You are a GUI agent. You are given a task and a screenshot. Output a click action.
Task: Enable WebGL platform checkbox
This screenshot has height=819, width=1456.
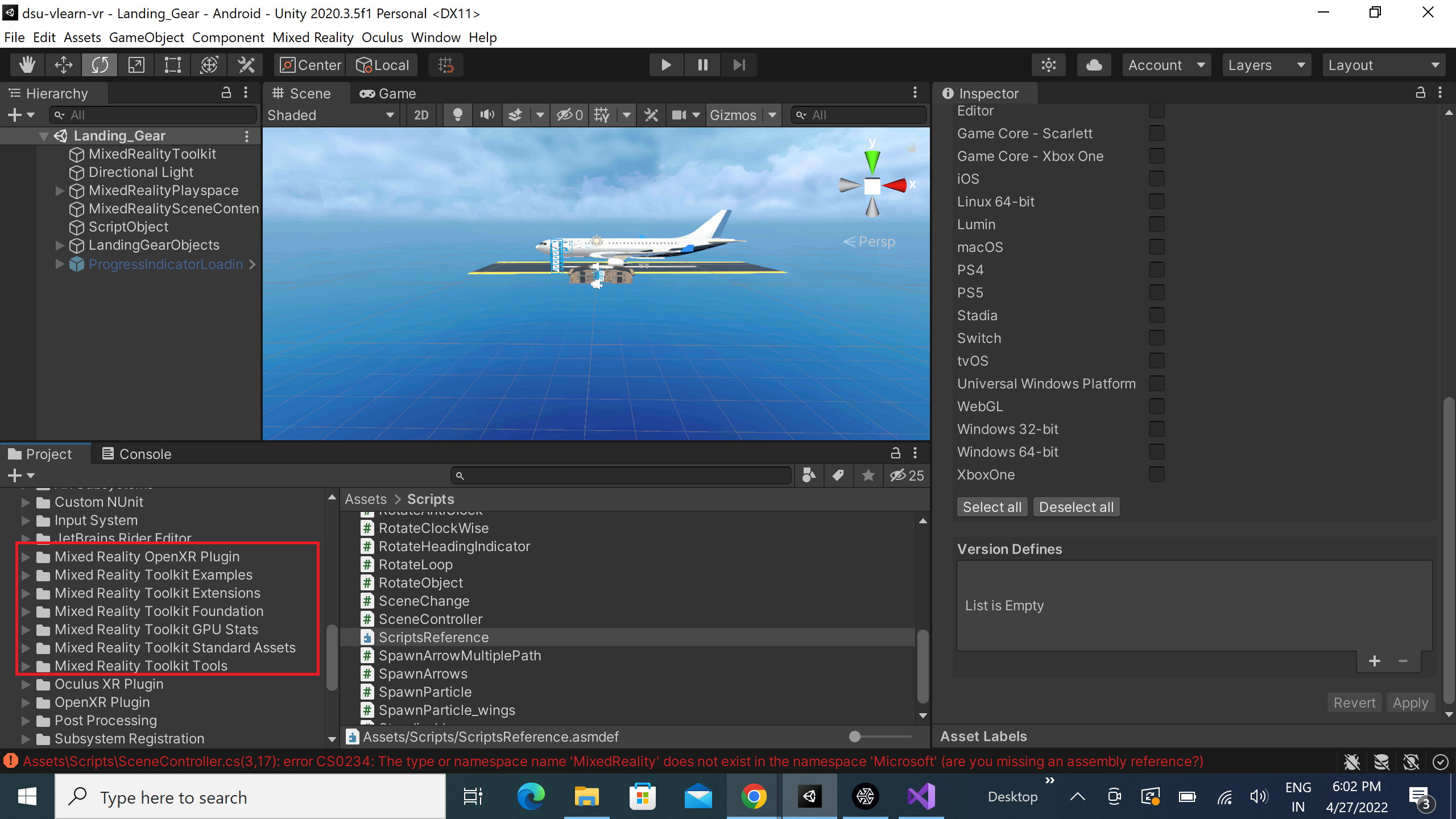(1156, 406)
